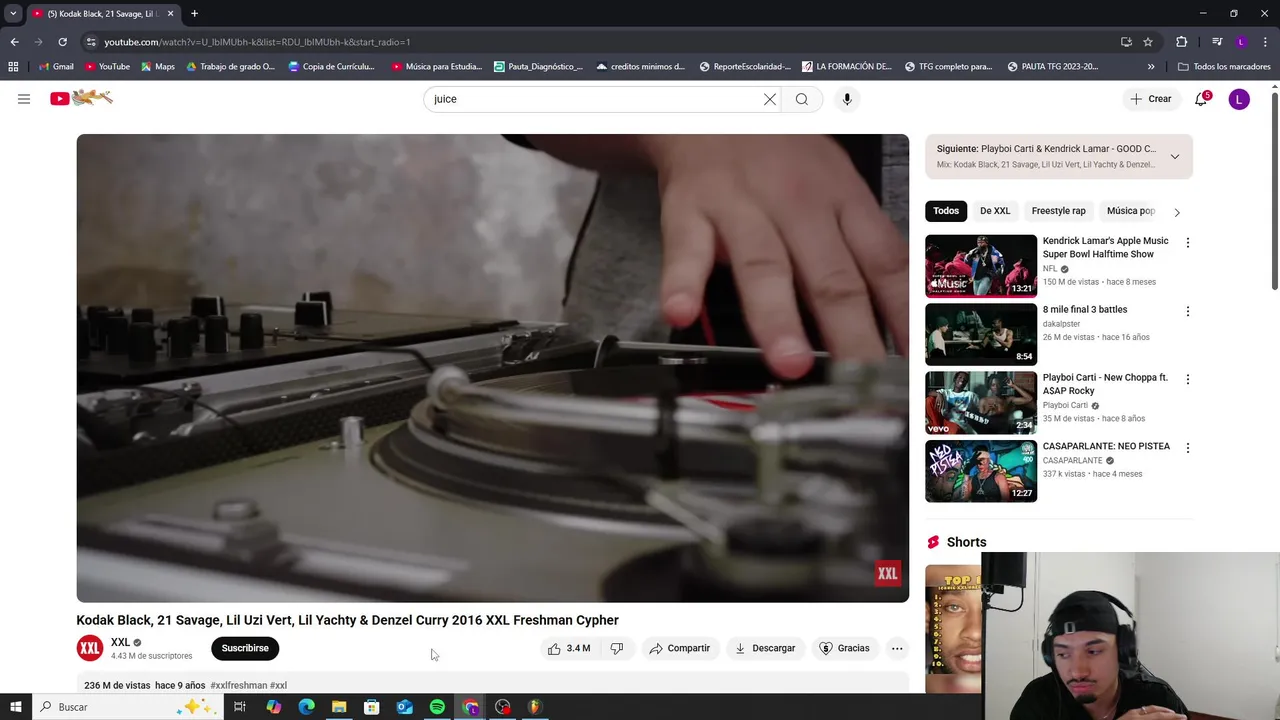The height and width of the screenshot is (720, 1280).
Task: Like the video with thumbs up
Action: 568,648
